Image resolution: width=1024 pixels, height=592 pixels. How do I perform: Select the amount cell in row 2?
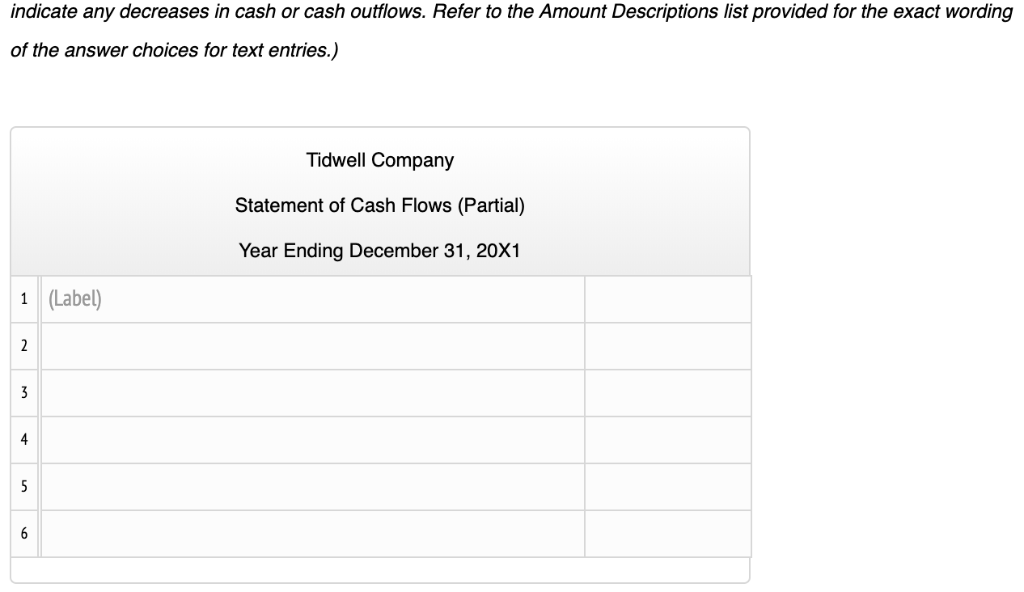(x=667, y=344)
